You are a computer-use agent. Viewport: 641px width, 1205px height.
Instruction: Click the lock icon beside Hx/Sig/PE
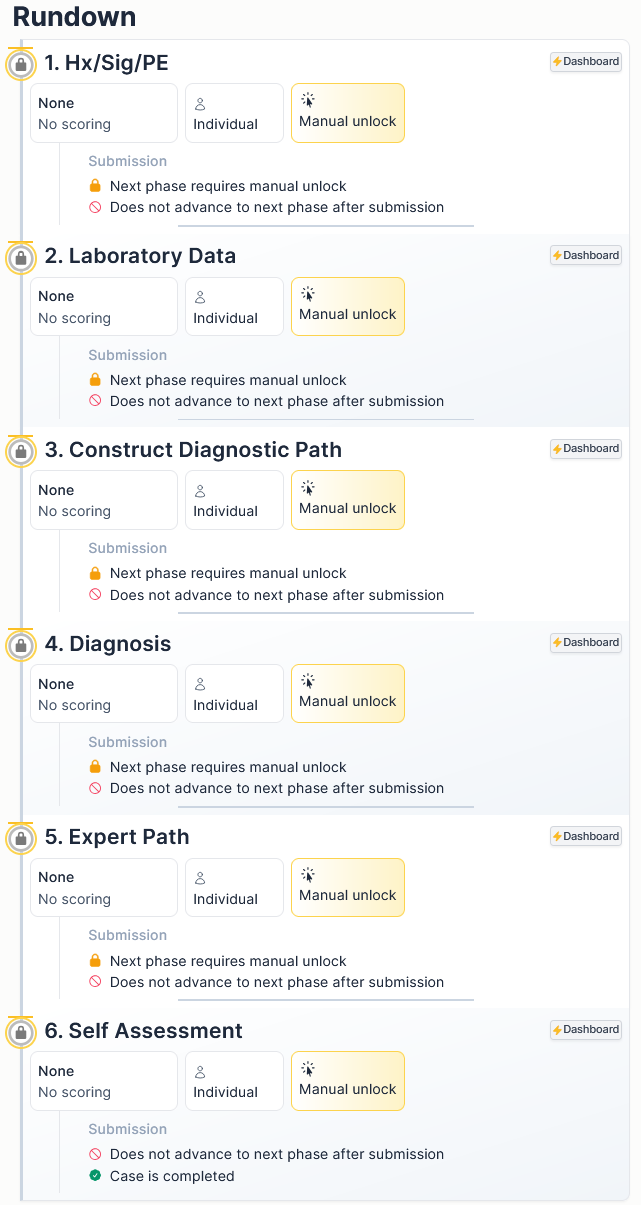point(21,65)
